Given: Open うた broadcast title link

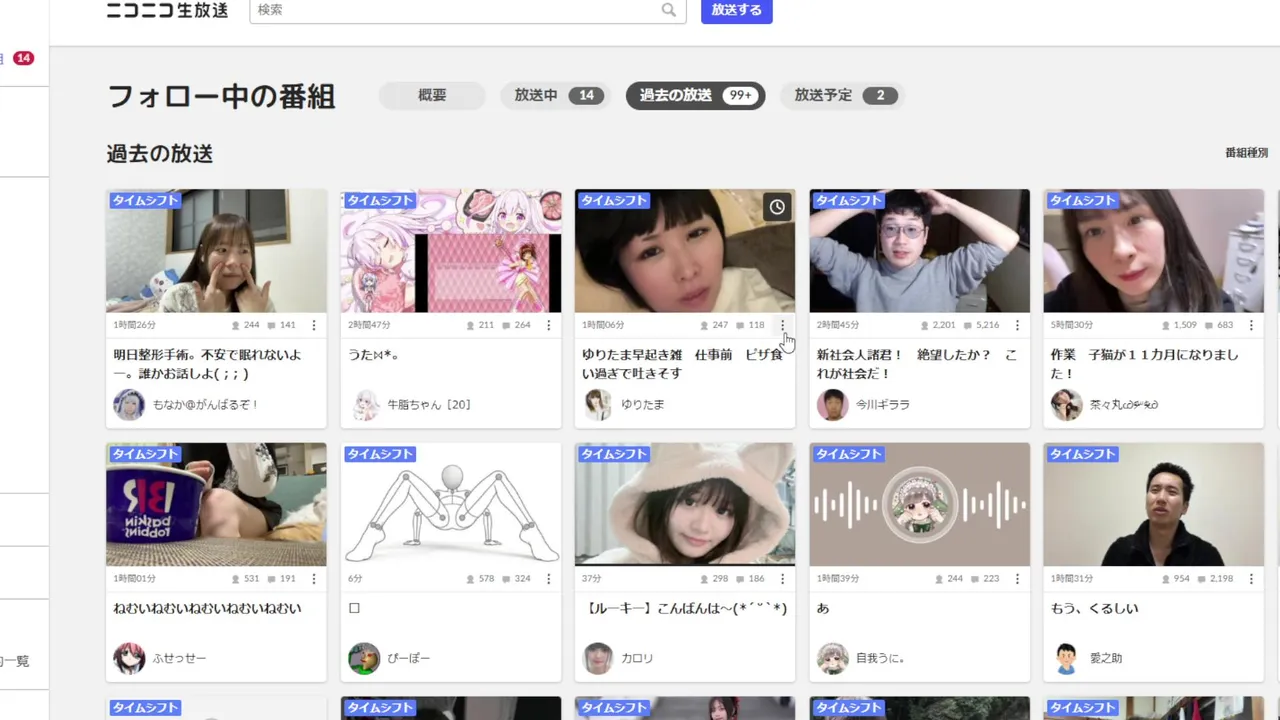Looking at the screenshot, I should (x=376, y=355).
